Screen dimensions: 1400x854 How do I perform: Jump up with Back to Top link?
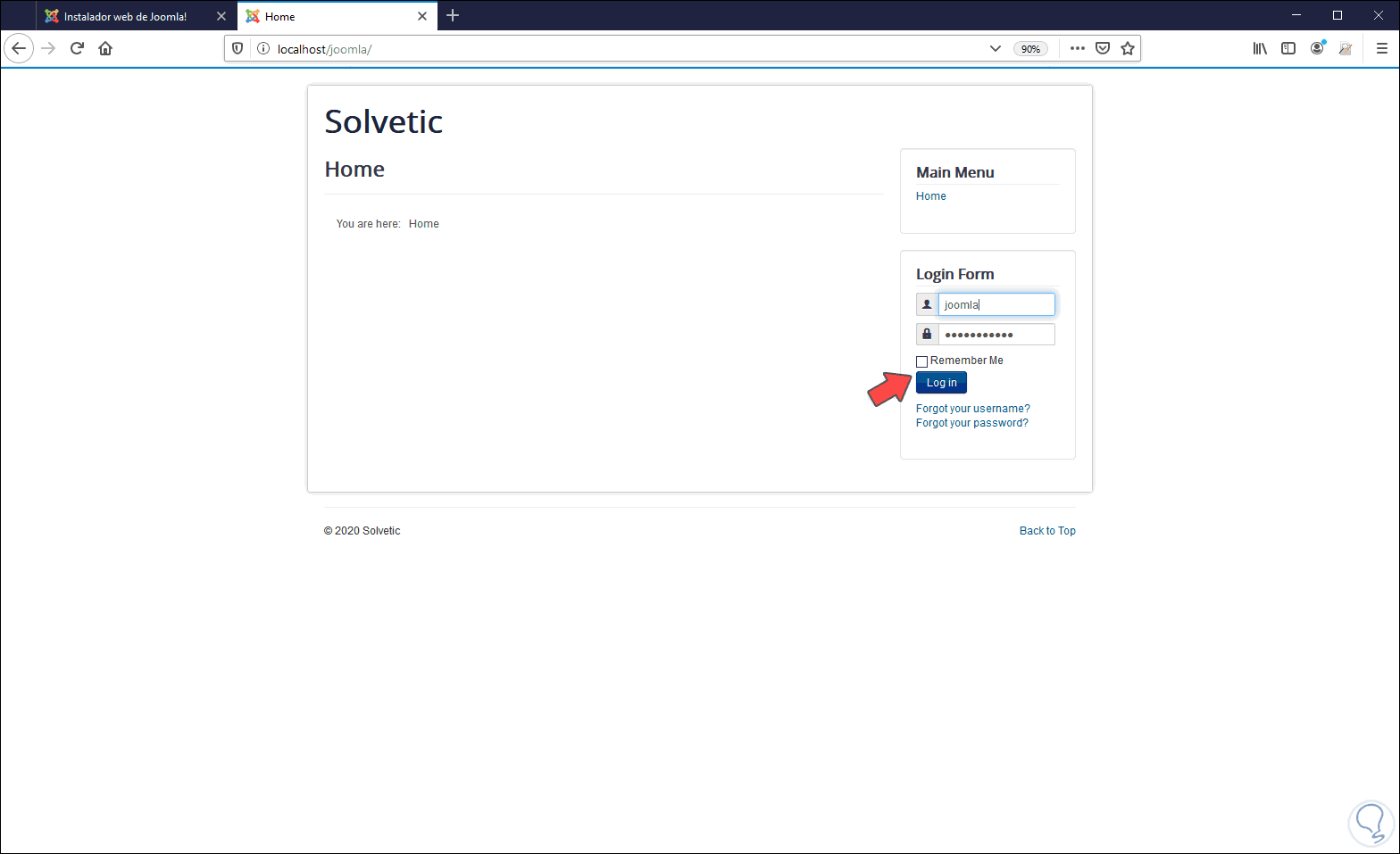tap(1047, 531)
